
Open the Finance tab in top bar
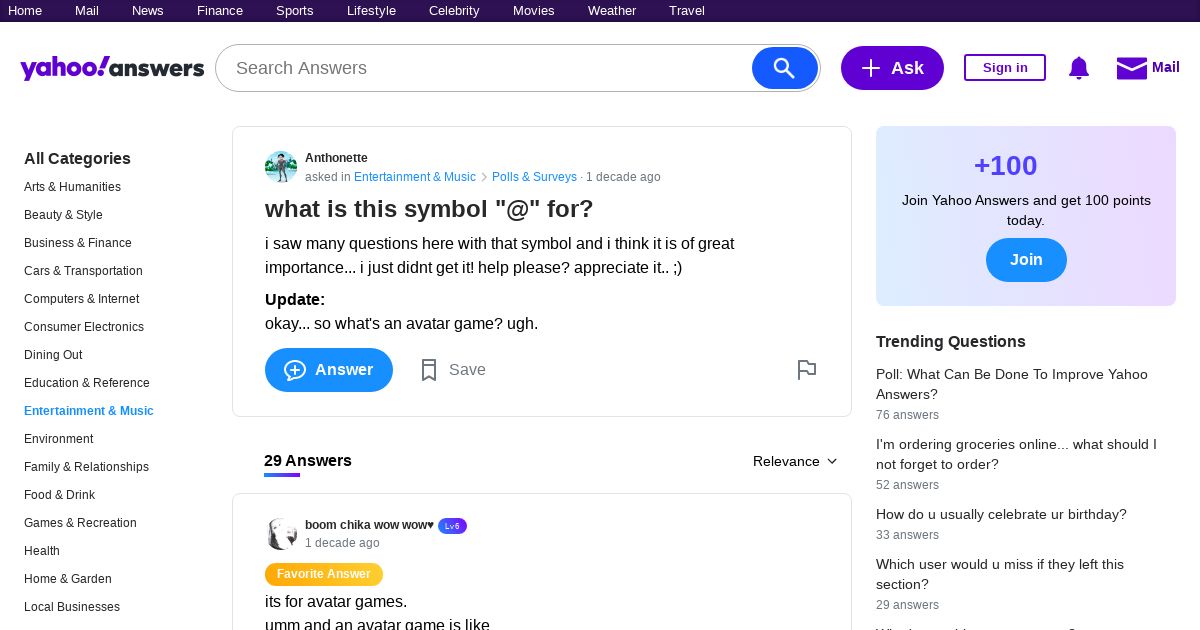220,11
